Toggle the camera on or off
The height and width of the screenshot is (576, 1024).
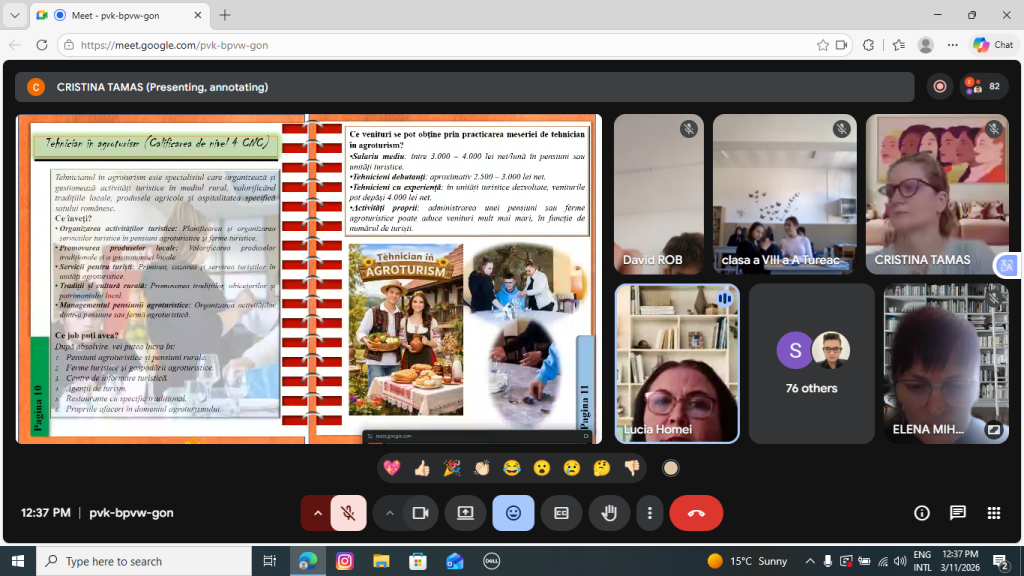tap(420, 513)
